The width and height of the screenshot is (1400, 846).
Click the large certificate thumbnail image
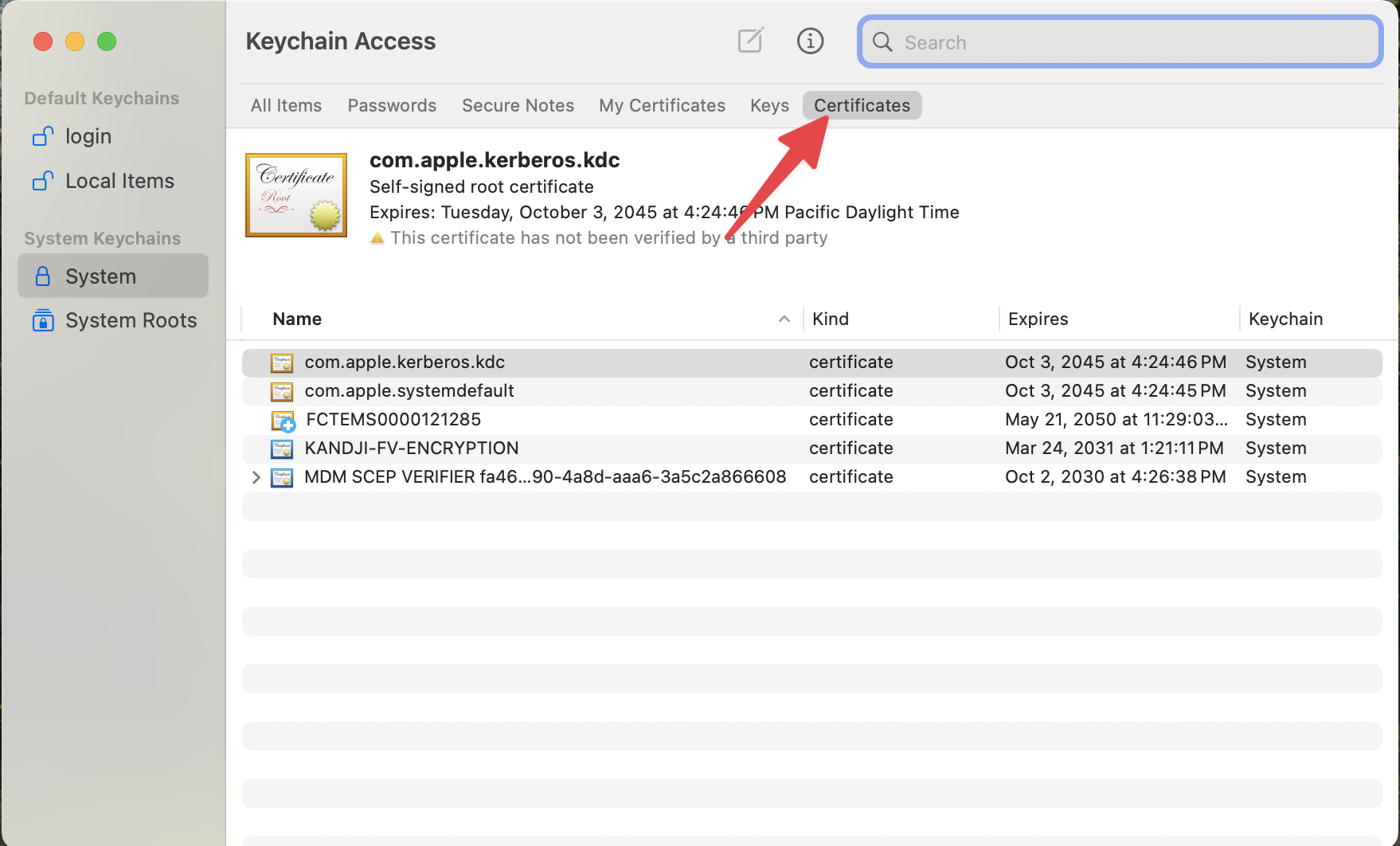click(x=296, y=195)
